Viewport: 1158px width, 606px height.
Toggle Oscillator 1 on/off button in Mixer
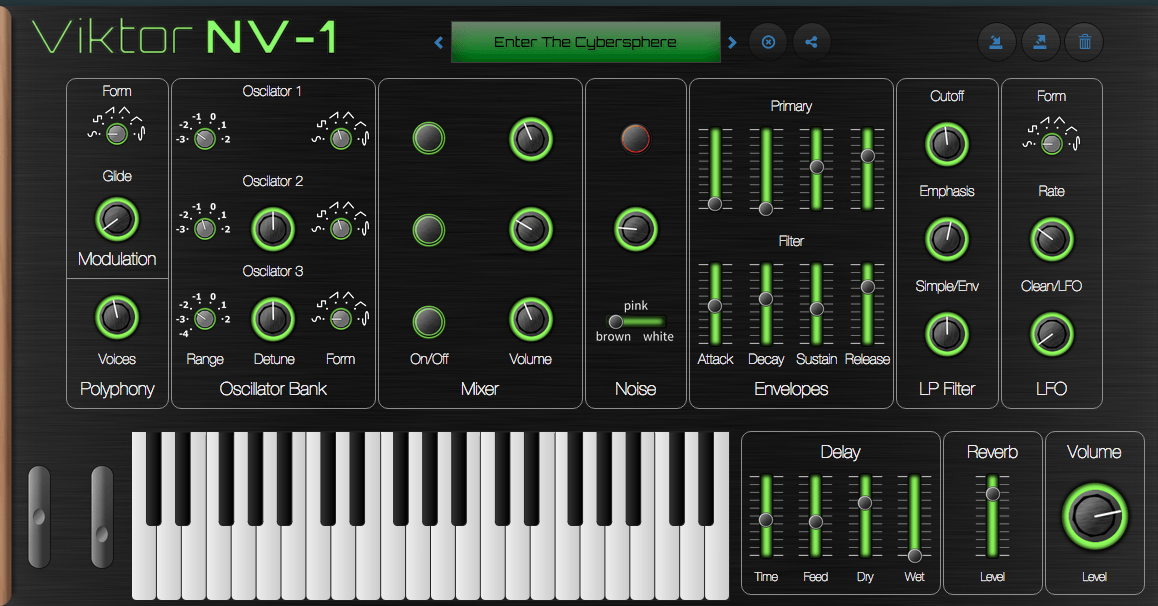coord(428,138)
